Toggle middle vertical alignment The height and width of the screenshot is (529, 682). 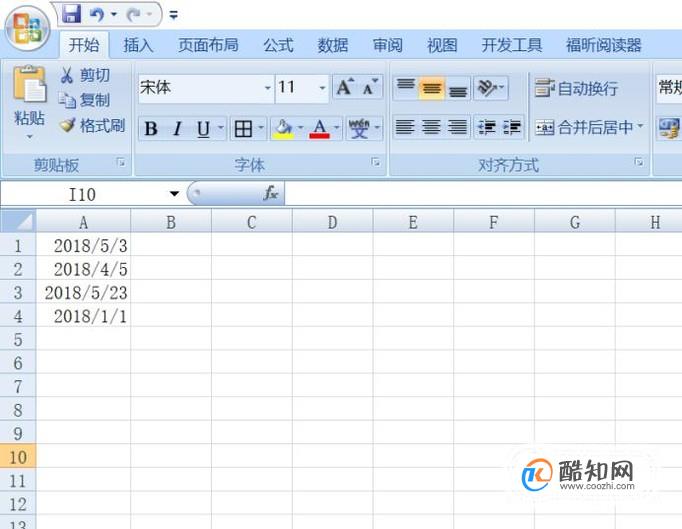(x=431, y=88)
